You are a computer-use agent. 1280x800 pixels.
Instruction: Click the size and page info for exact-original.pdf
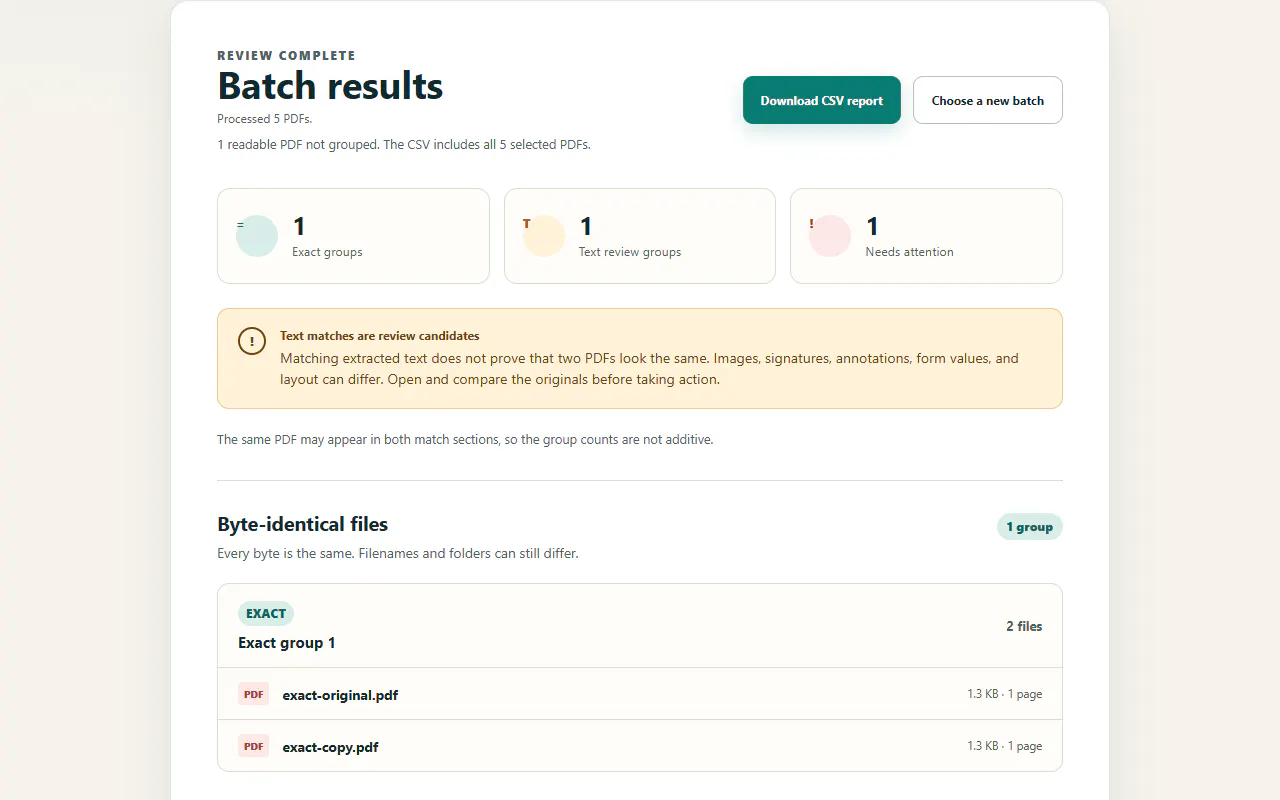[1005, 694]
